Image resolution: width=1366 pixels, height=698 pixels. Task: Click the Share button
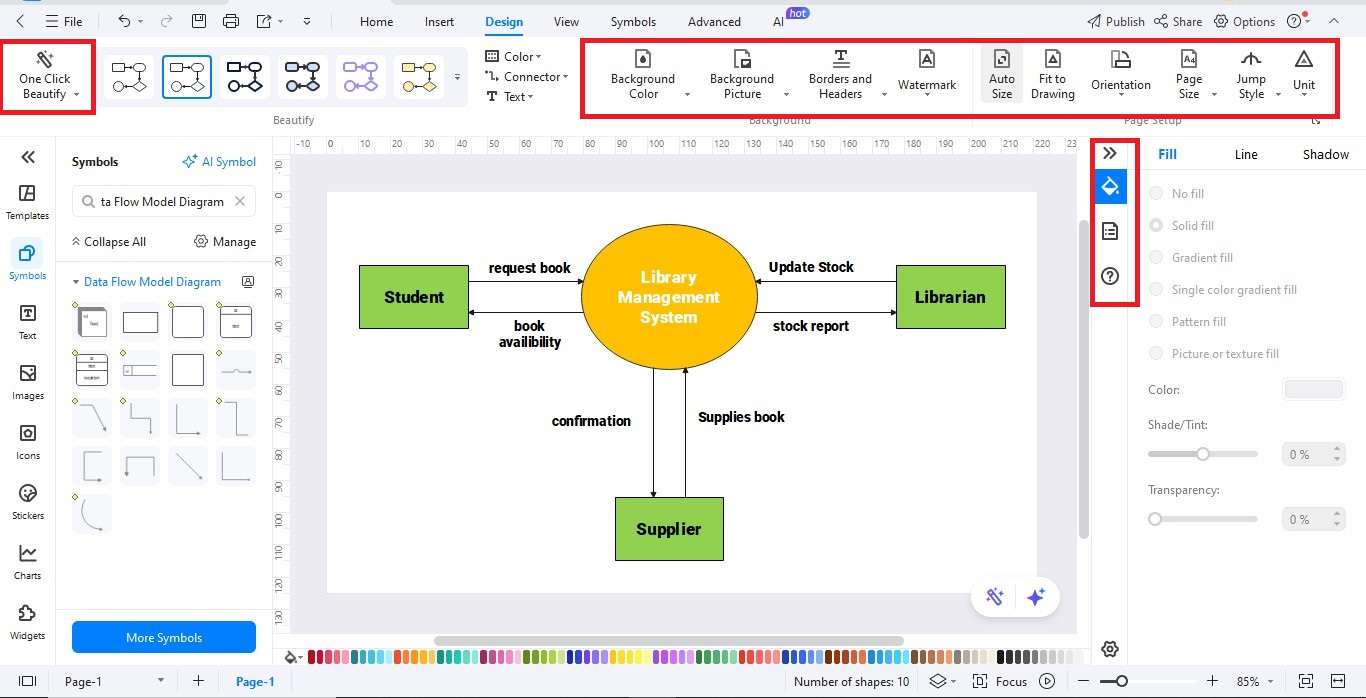tap(1178, 21)
